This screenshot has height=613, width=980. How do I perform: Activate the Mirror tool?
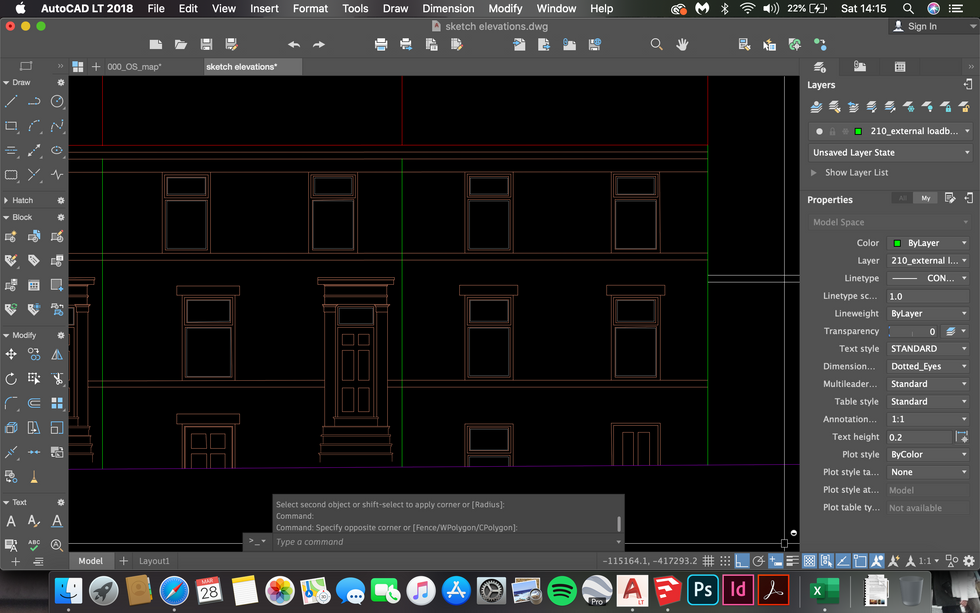pyautogui.click(x=57, y=354)
